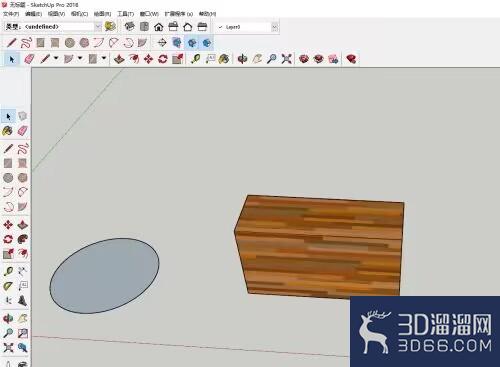Screen dimensions: 500x367
Task: Expand Arc tool dropdown arrow in Getting Started toolbar
Action: pos(80,58)
